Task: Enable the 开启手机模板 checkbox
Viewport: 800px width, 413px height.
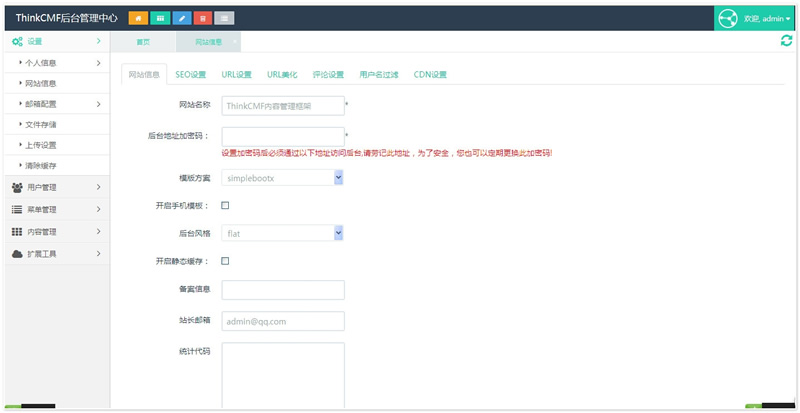Action: click(x=225, y=206)
